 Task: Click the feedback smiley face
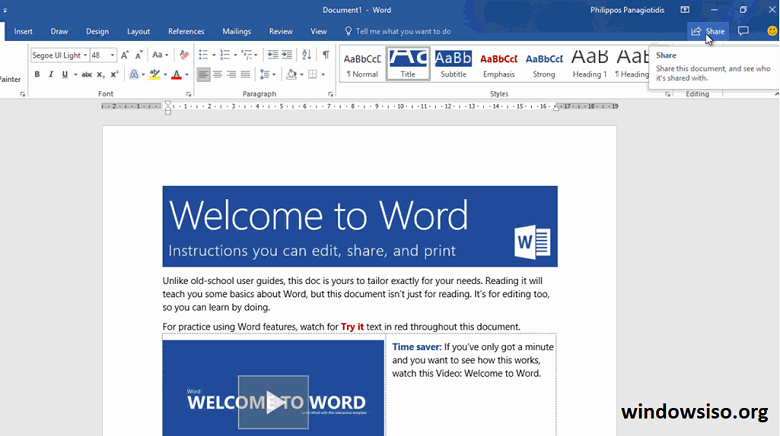click(772, 31)
